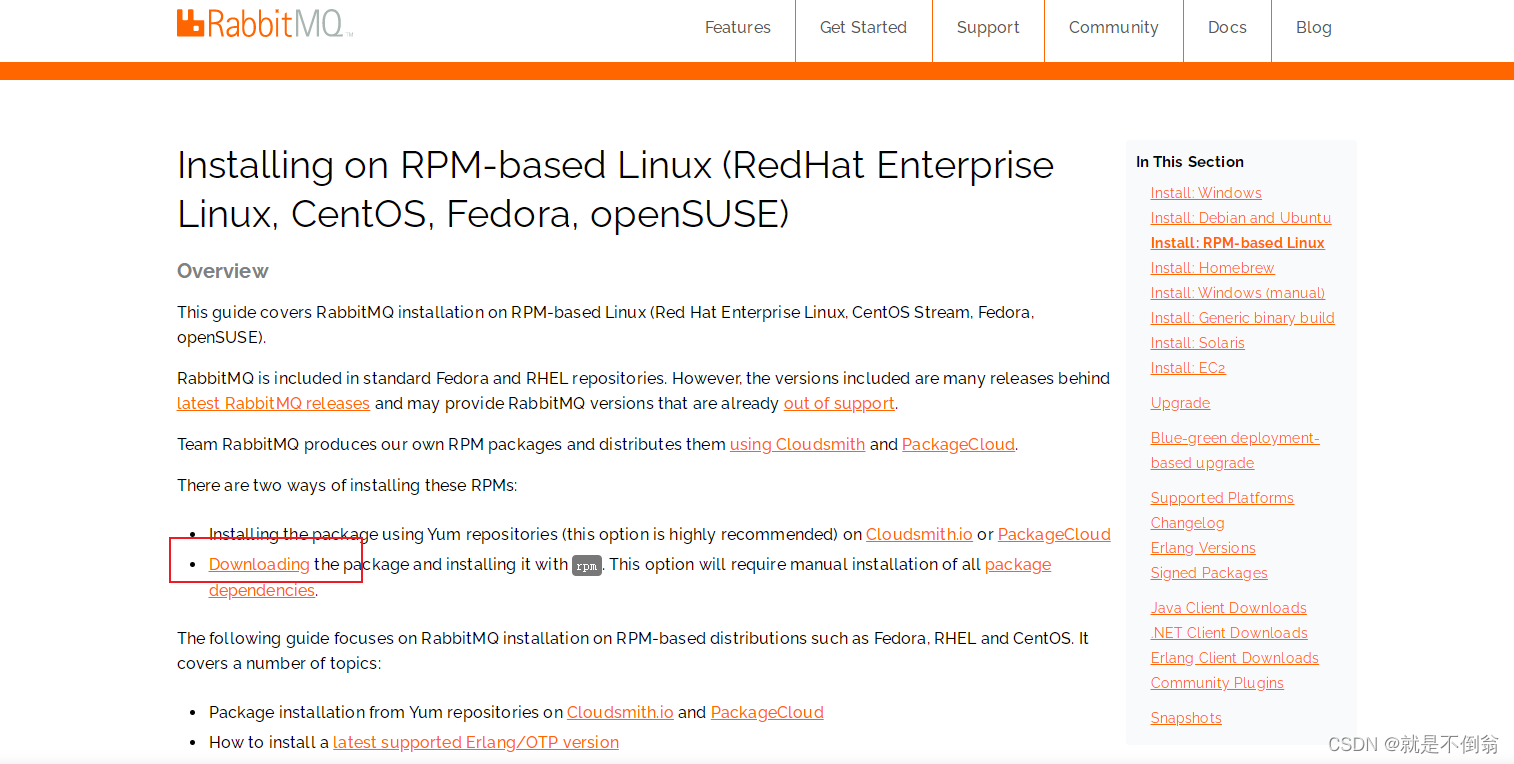Screen dimensions: 1514x764
Task: View the Supported Platforms page
Action: (x=1222, y=497)
